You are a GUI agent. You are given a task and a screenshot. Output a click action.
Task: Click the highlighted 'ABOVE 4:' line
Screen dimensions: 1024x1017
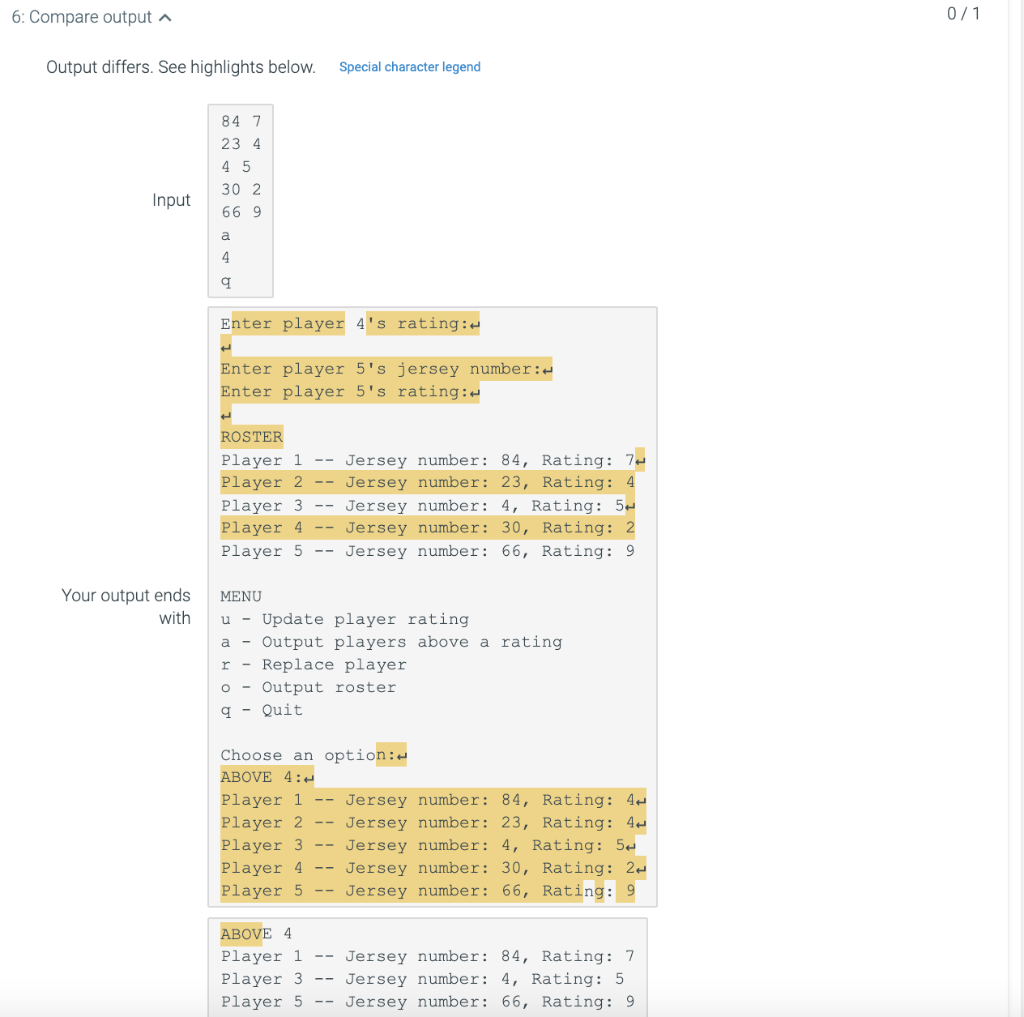(x=267, y=777)
